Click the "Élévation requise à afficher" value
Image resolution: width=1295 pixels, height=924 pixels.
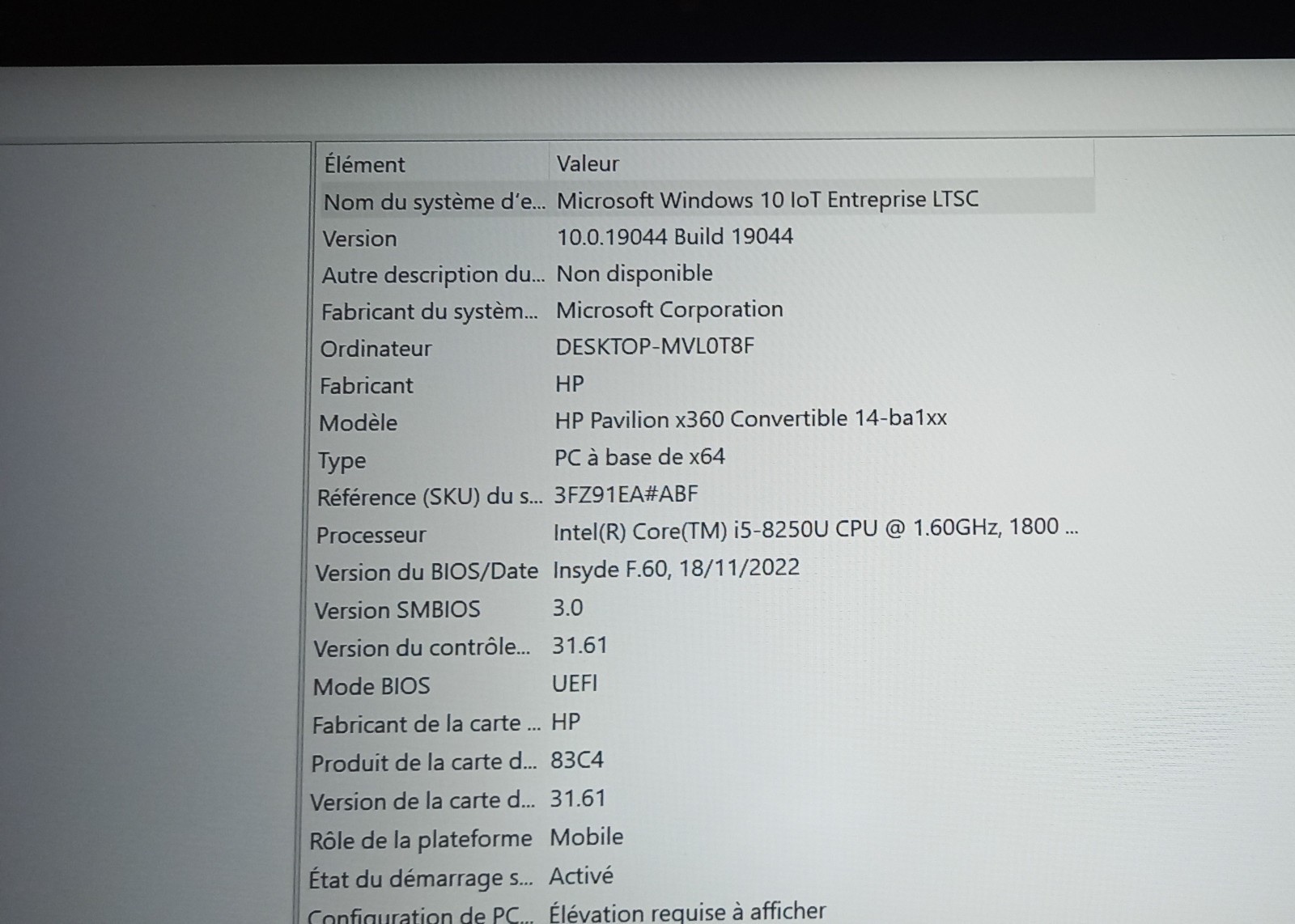[x=687, y=913]
